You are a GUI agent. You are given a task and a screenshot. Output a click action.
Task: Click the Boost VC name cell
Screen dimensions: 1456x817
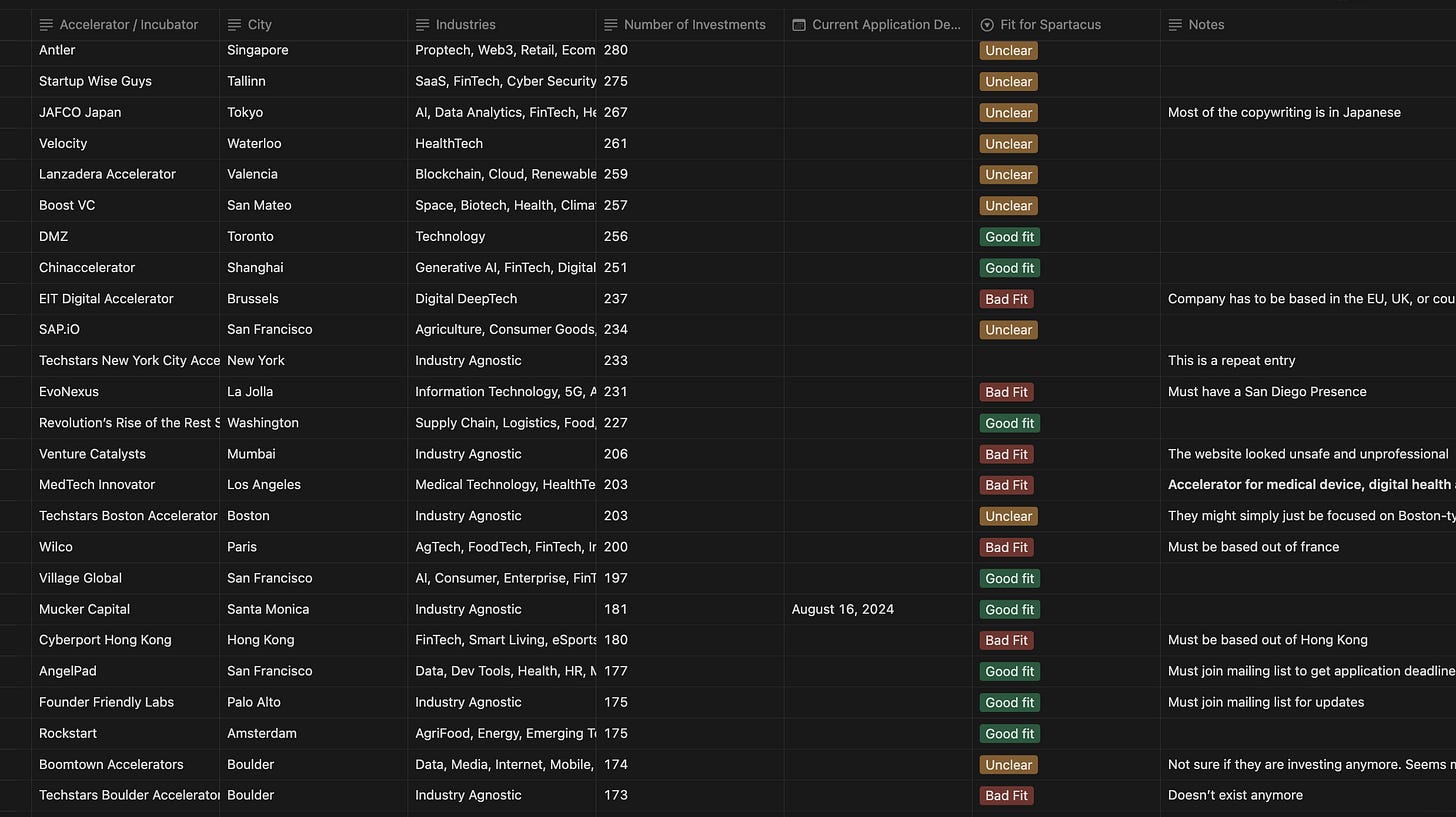click(x=125, y=205)
